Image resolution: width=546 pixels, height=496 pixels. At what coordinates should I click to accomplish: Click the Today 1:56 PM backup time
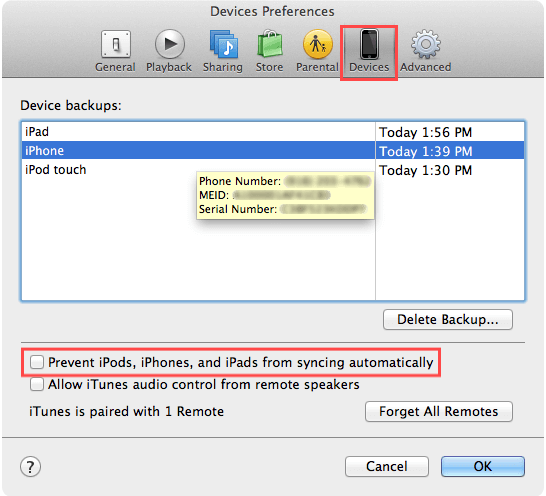point(426,132)
